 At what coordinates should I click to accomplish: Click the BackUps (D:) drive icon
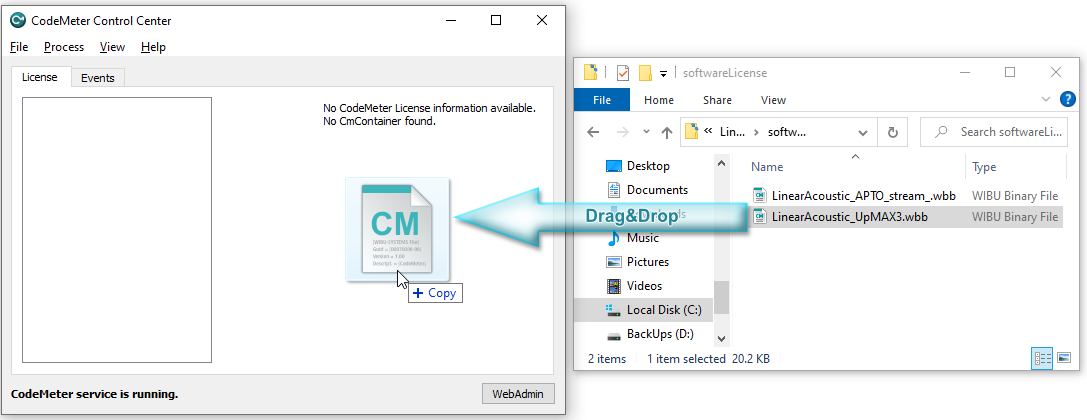click(x=614, y=335)
